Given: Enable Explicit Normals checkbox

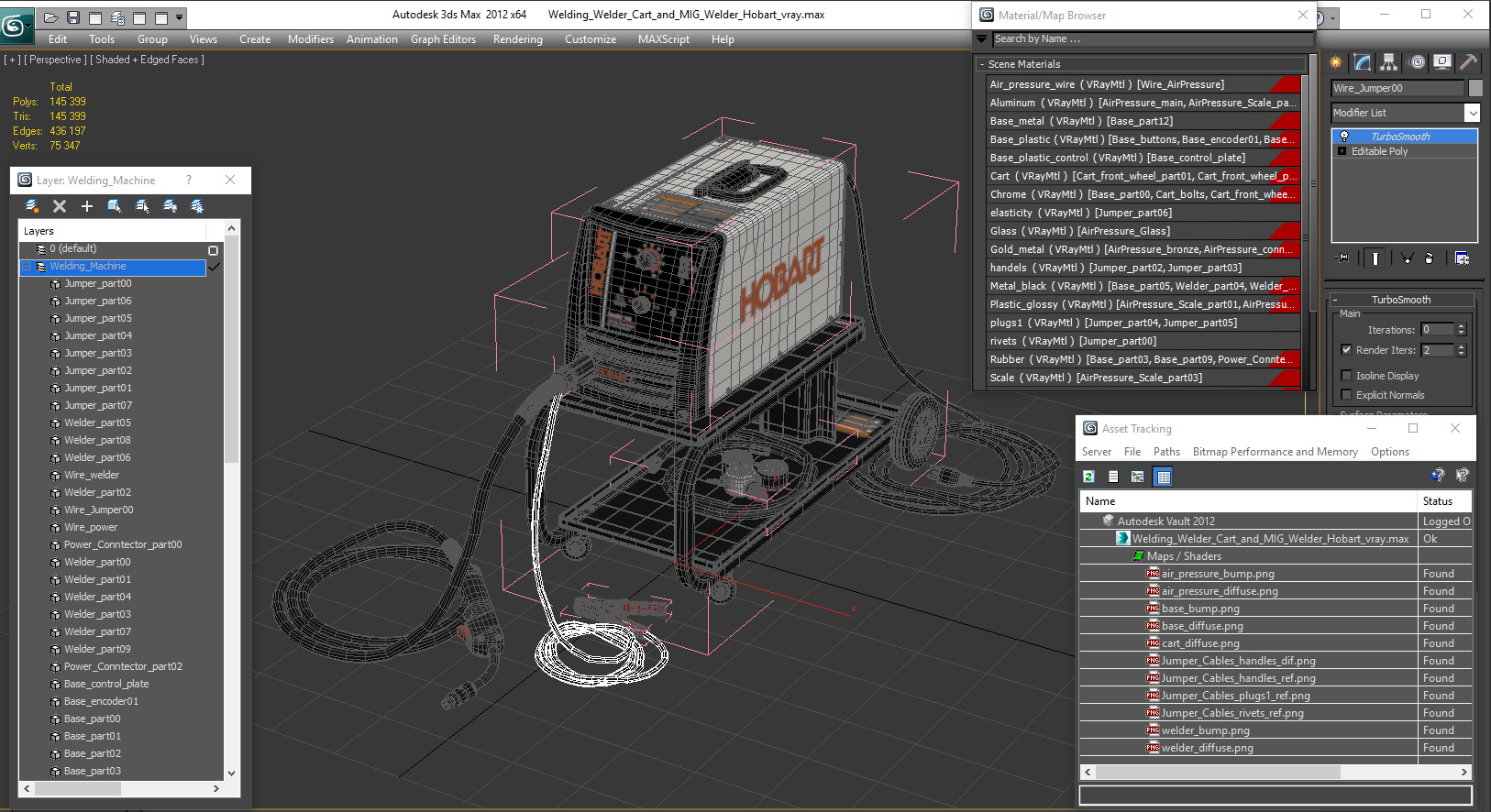Looking at the screenshot, I should coord(1346,395).
